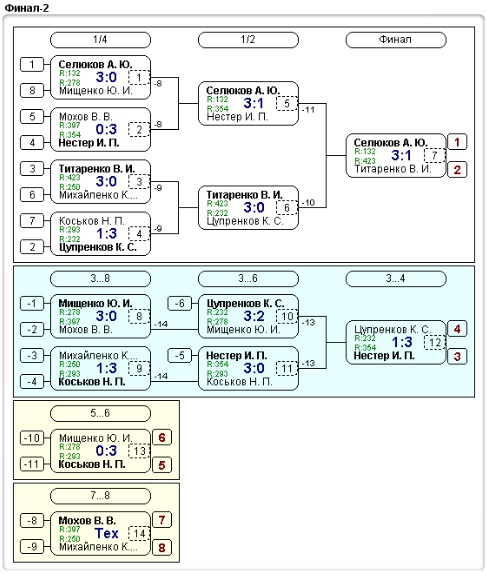Viewport: 486px width, 574px height.
Task: Select loser slot box -6
Action: pos(179,303)
